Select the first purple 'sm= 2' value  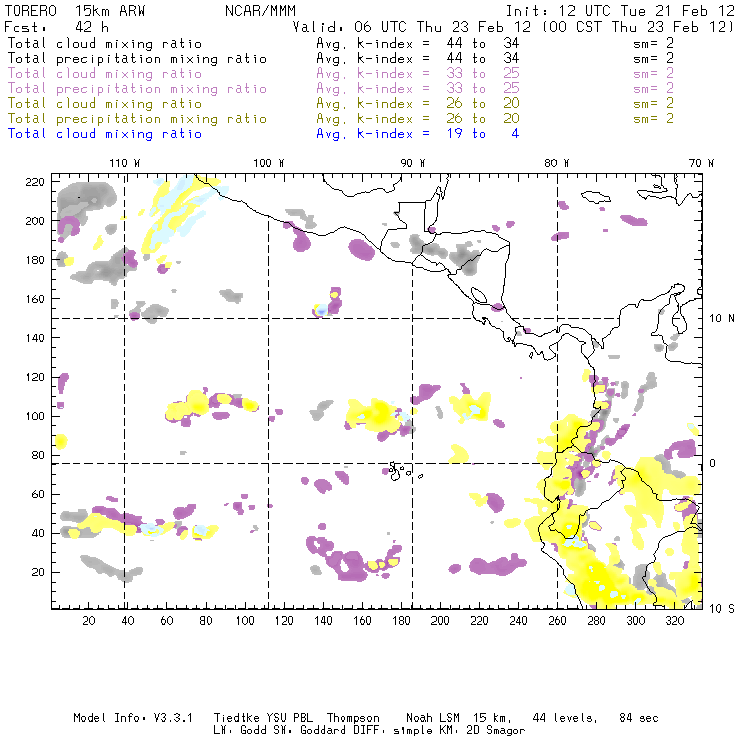coord(654,74)
